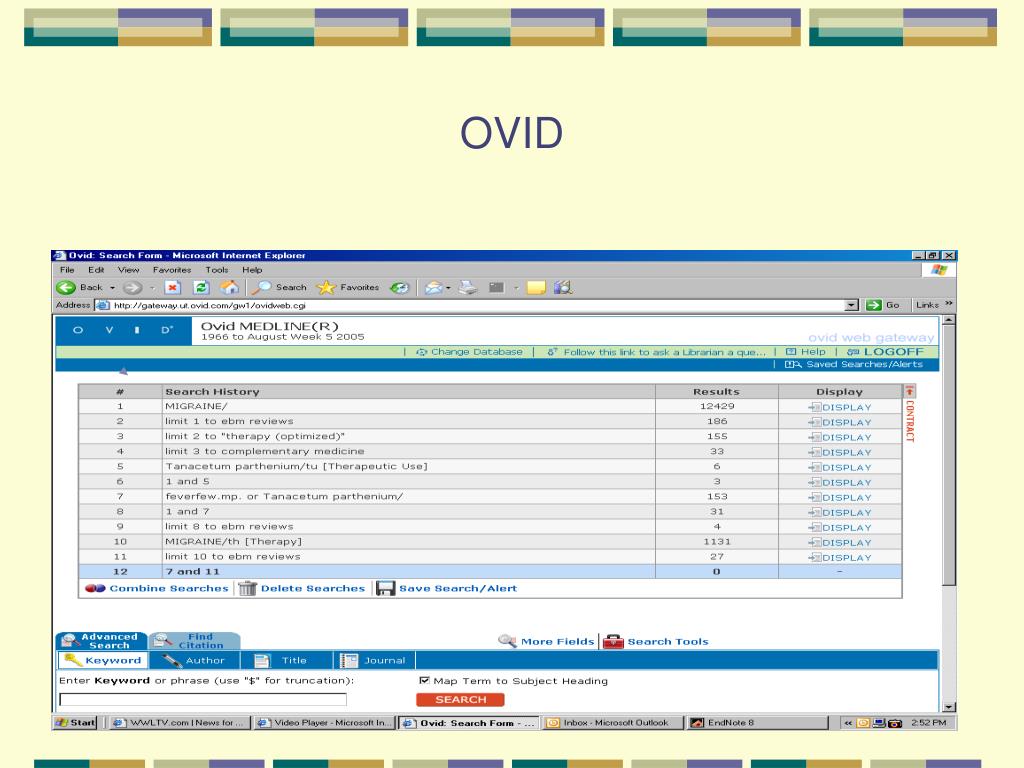This screenshot has width=1024, height=768.
Task: Click the Contract search history arrow icon
Action: (909, 391)
